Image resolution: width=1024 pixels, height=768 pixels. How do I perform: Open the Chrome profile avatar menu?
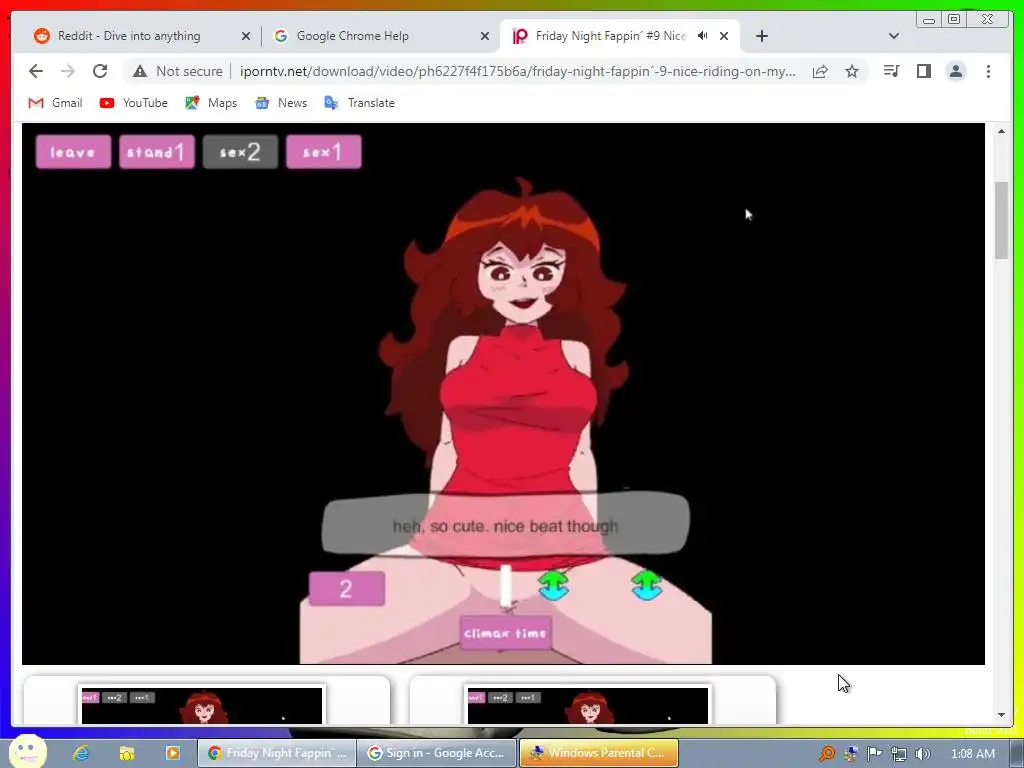955,71
